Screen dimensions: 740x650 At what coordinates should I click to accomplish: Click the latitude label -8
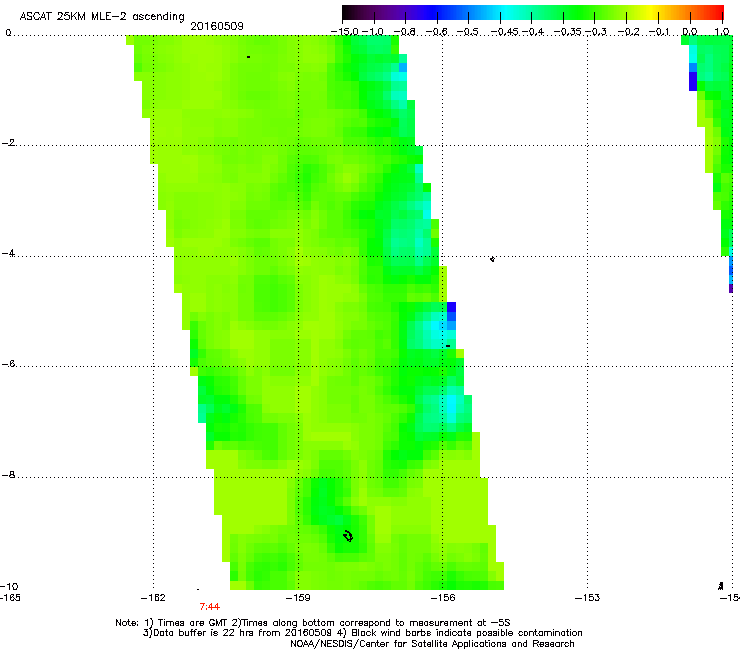pyautogui.click(x=8, y=475)
